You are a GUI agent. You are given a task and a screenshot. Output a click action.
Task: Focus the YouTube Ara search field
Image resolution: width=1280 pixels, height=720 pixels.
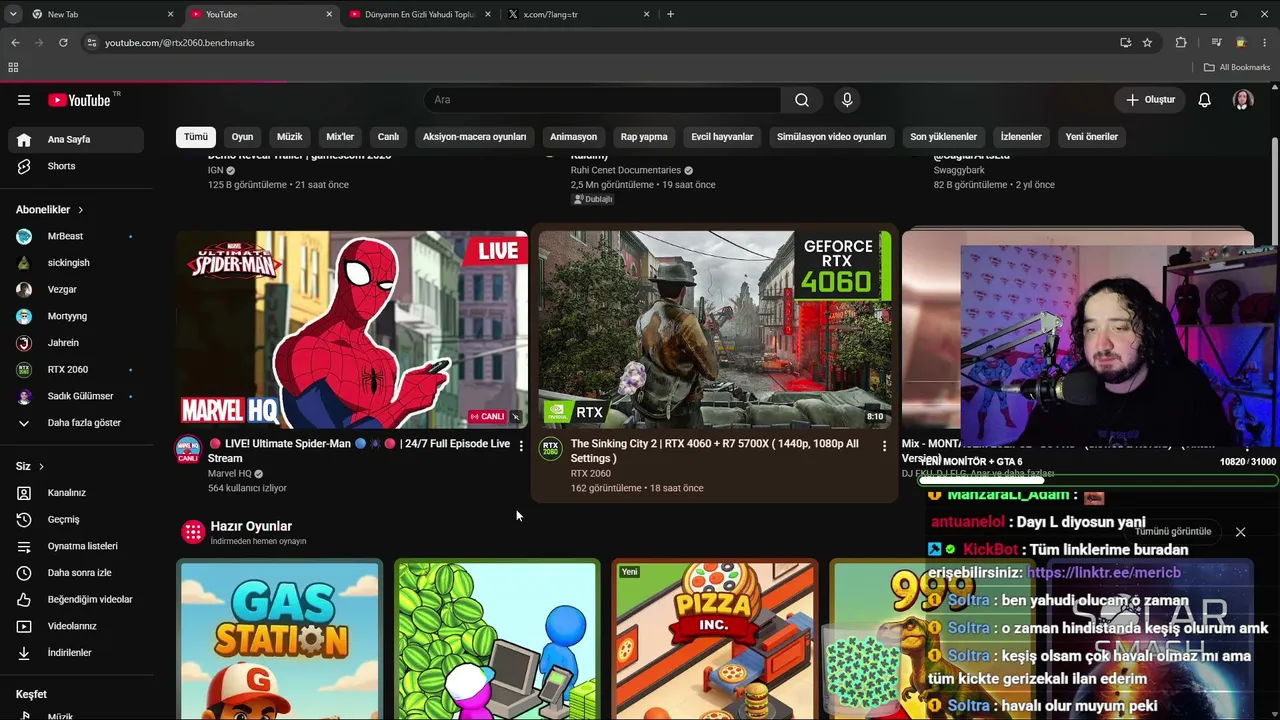[x=603, y=100]
